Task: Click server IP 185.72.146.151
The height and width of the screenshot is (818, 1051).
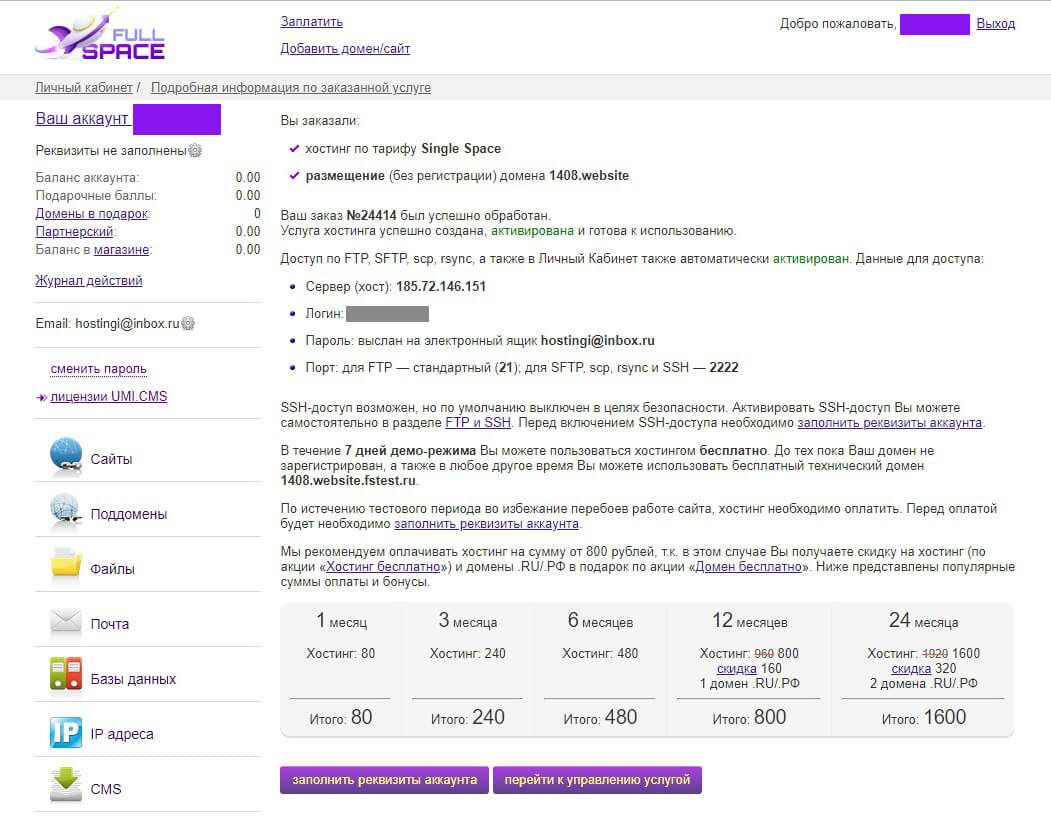Action: pyautogui.click(x=441, y=286)
